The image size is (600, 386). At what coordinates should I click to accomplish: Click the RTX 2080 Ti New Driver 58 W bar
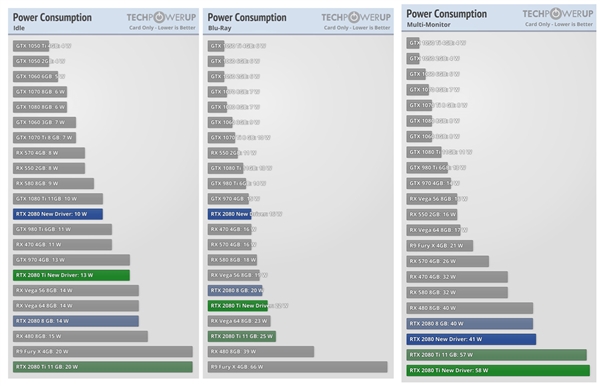coord(498,370)
